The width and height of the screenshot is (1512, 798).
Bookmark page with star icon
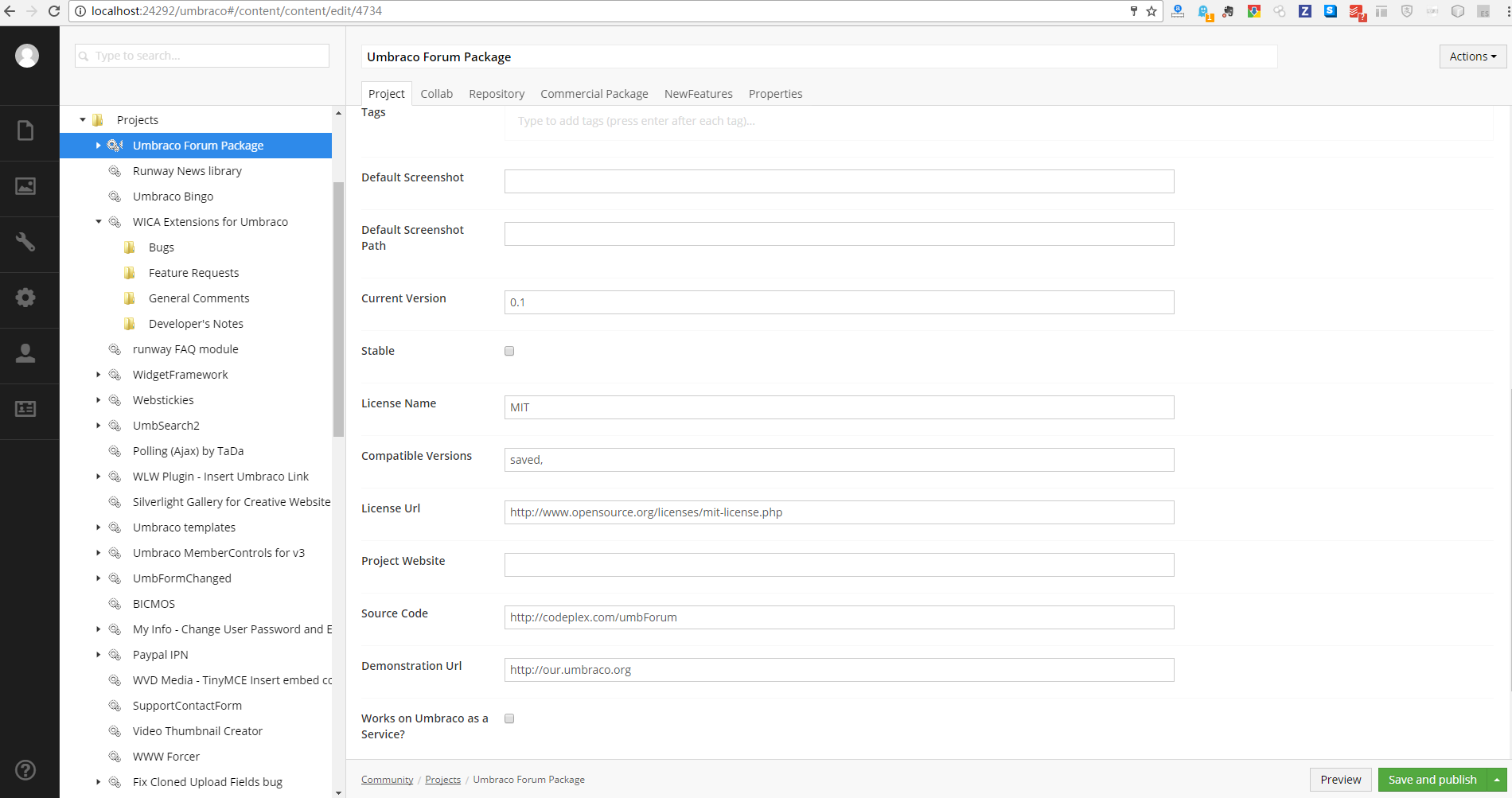tap(1152, 11)
